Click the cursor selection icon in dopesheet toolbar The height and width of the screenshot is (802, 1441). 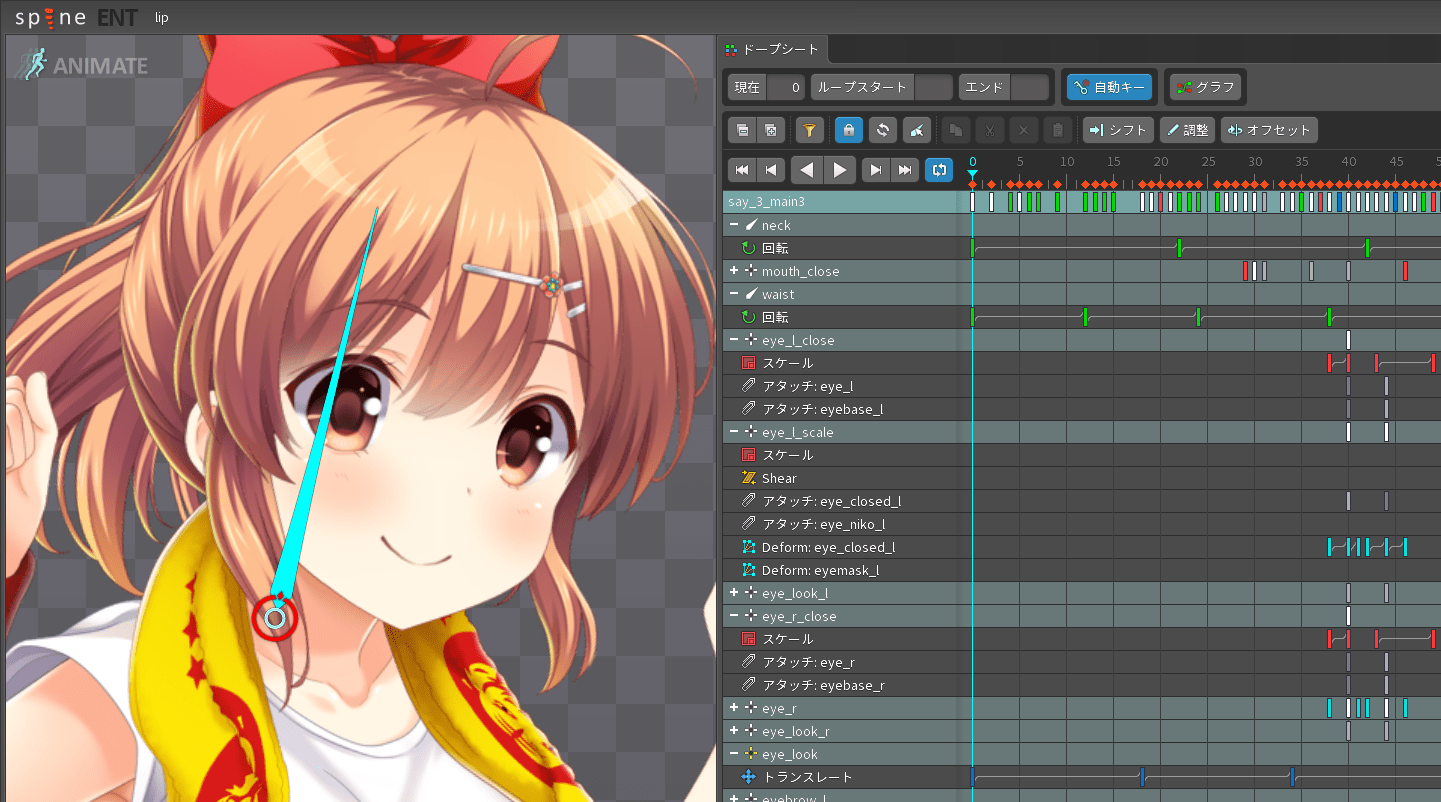tap(917, 130)
